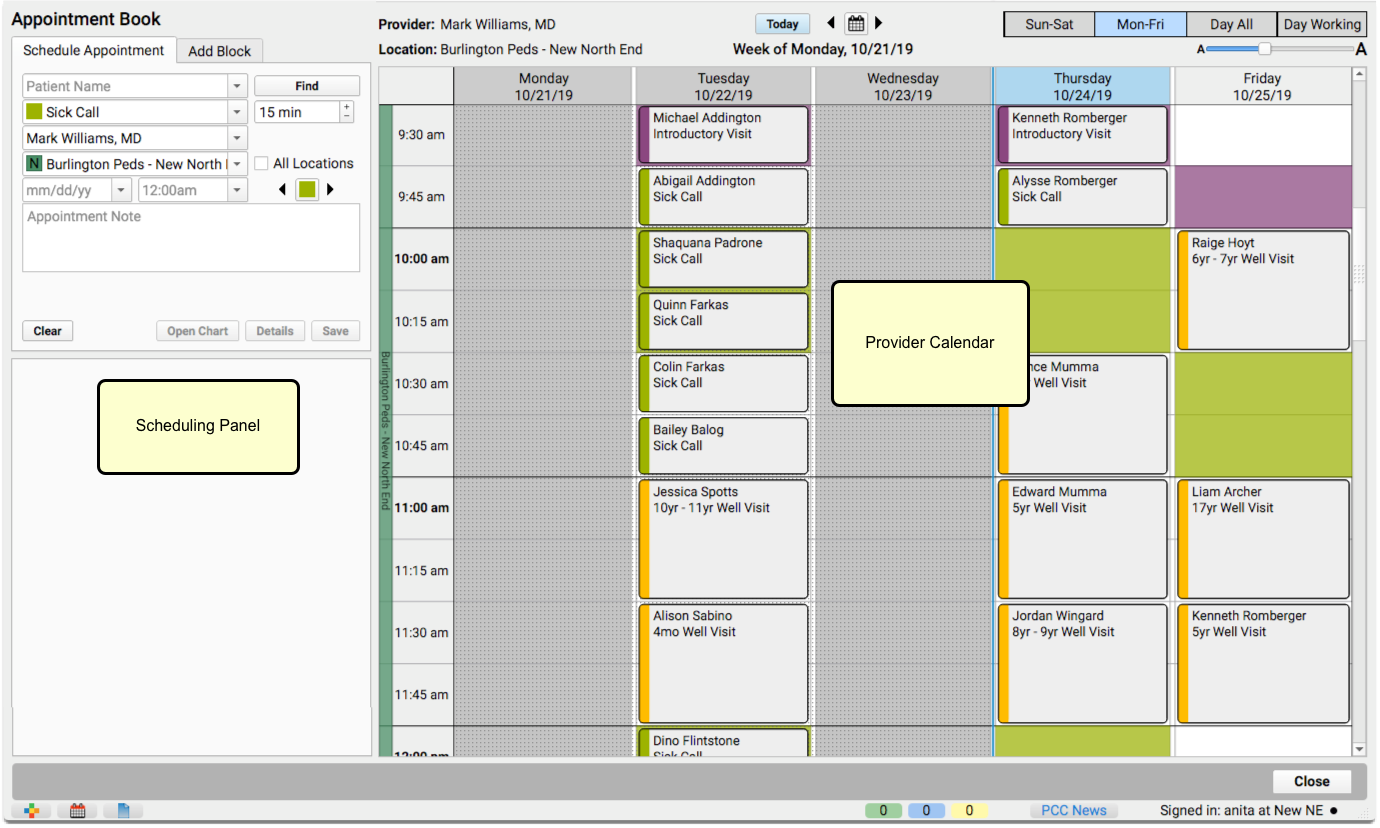Open the calendar icon in bottom bar

(78, 811)
